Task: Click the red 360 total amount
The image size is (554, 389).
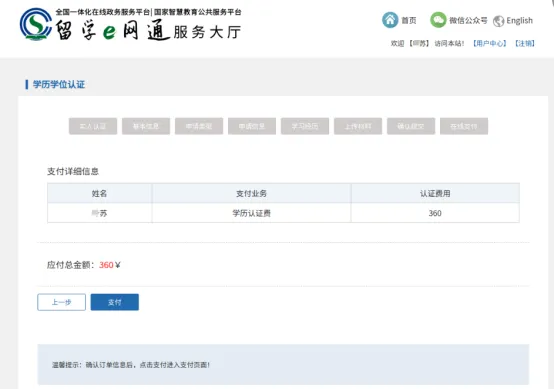Action: 106,265
